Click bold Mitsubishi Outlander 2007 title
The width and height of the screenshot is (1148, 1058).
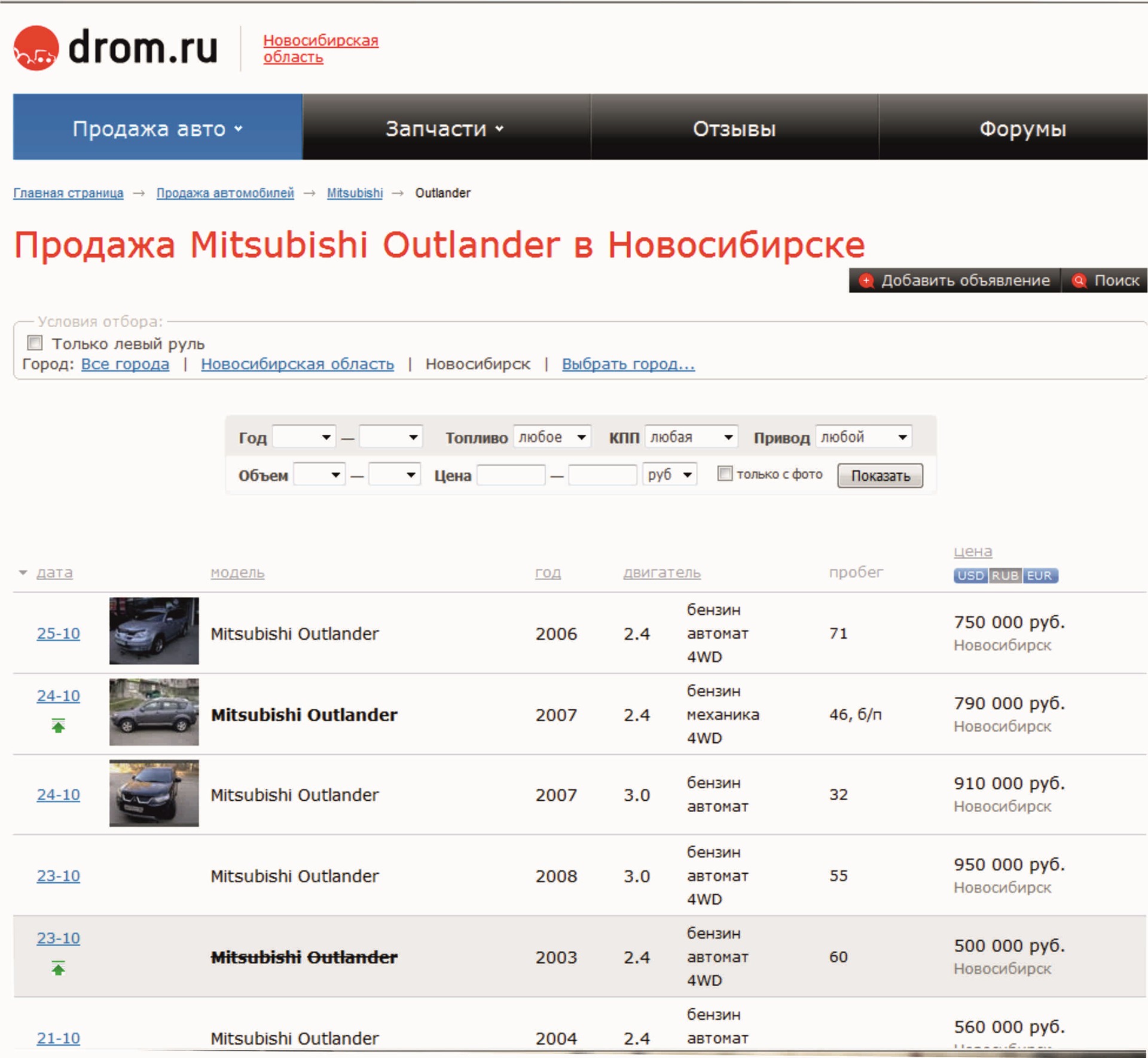(x=304, y=715)
